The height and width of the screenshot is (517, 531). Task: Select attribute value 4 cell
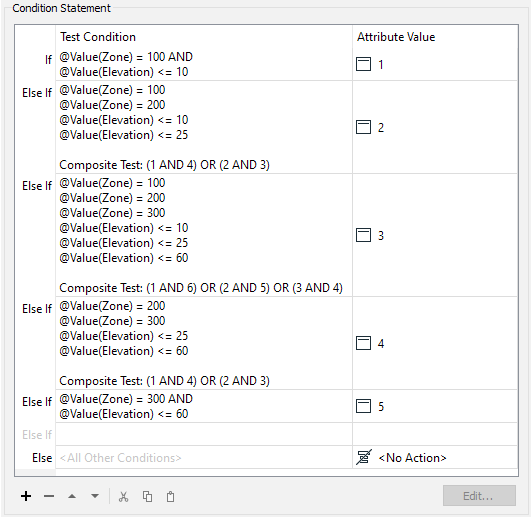tap(435, 343)
